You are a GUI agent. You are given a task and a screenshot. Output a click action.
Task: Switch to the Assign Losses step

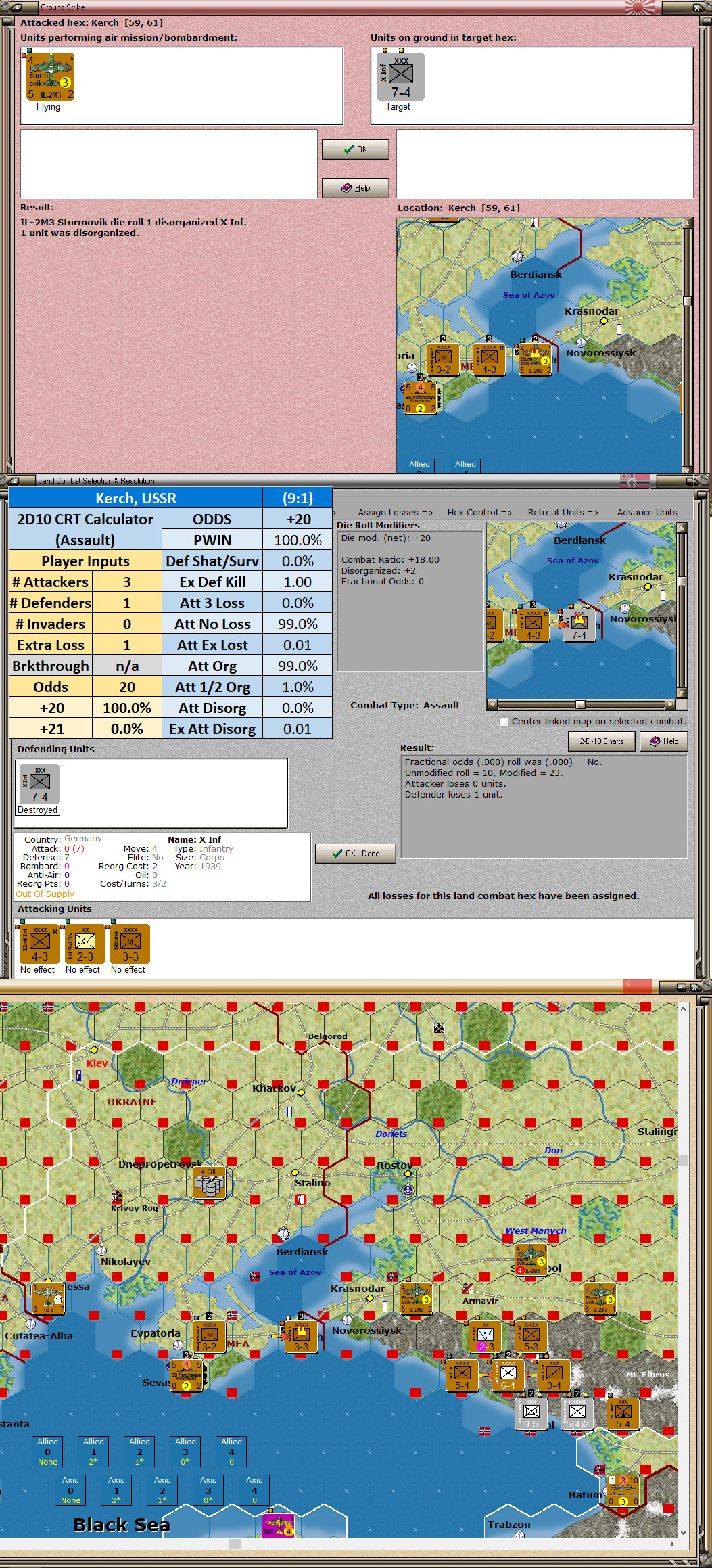click(396, 513)
